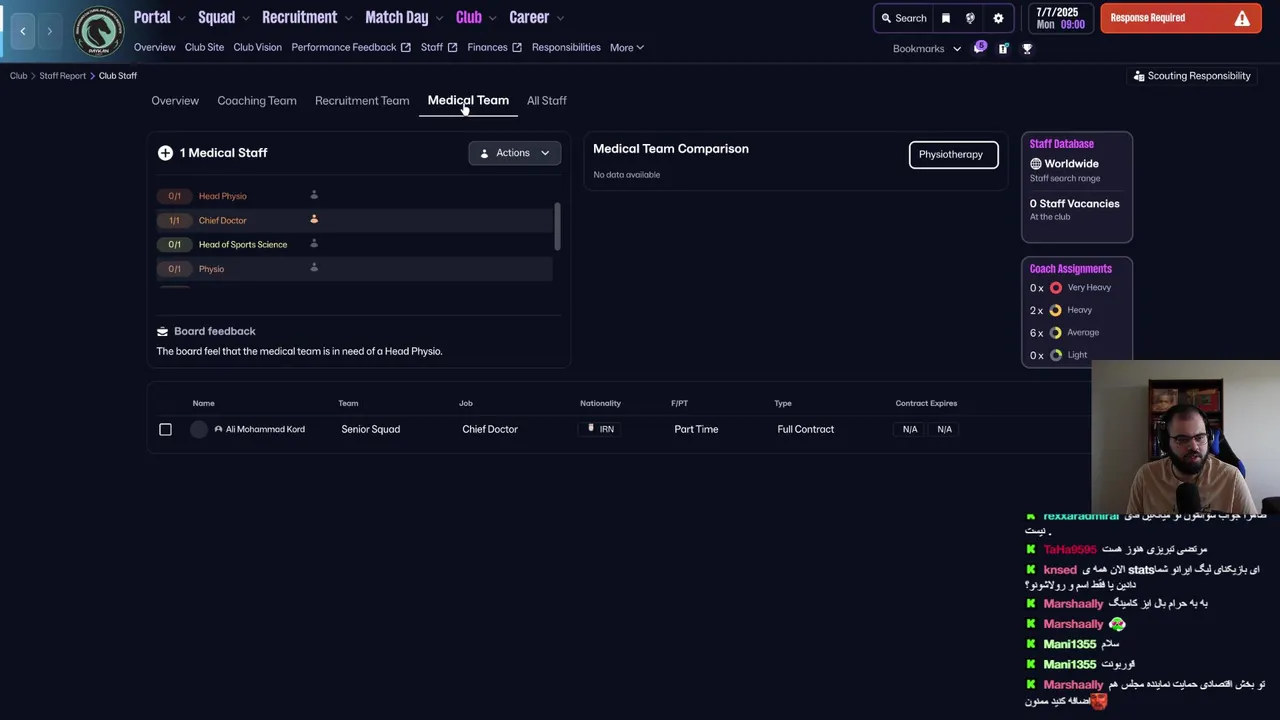Click Staff Report in the breadcrumb
Screen dimensions: 1280x720
click(62, 76)
